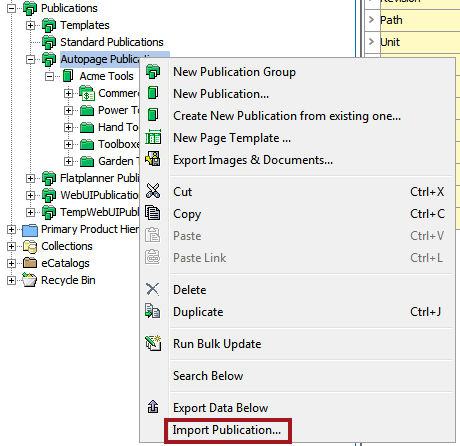Choose Import Publication... from context menu
The width and height of the screenshot is (460, 446).
[227, 430]
